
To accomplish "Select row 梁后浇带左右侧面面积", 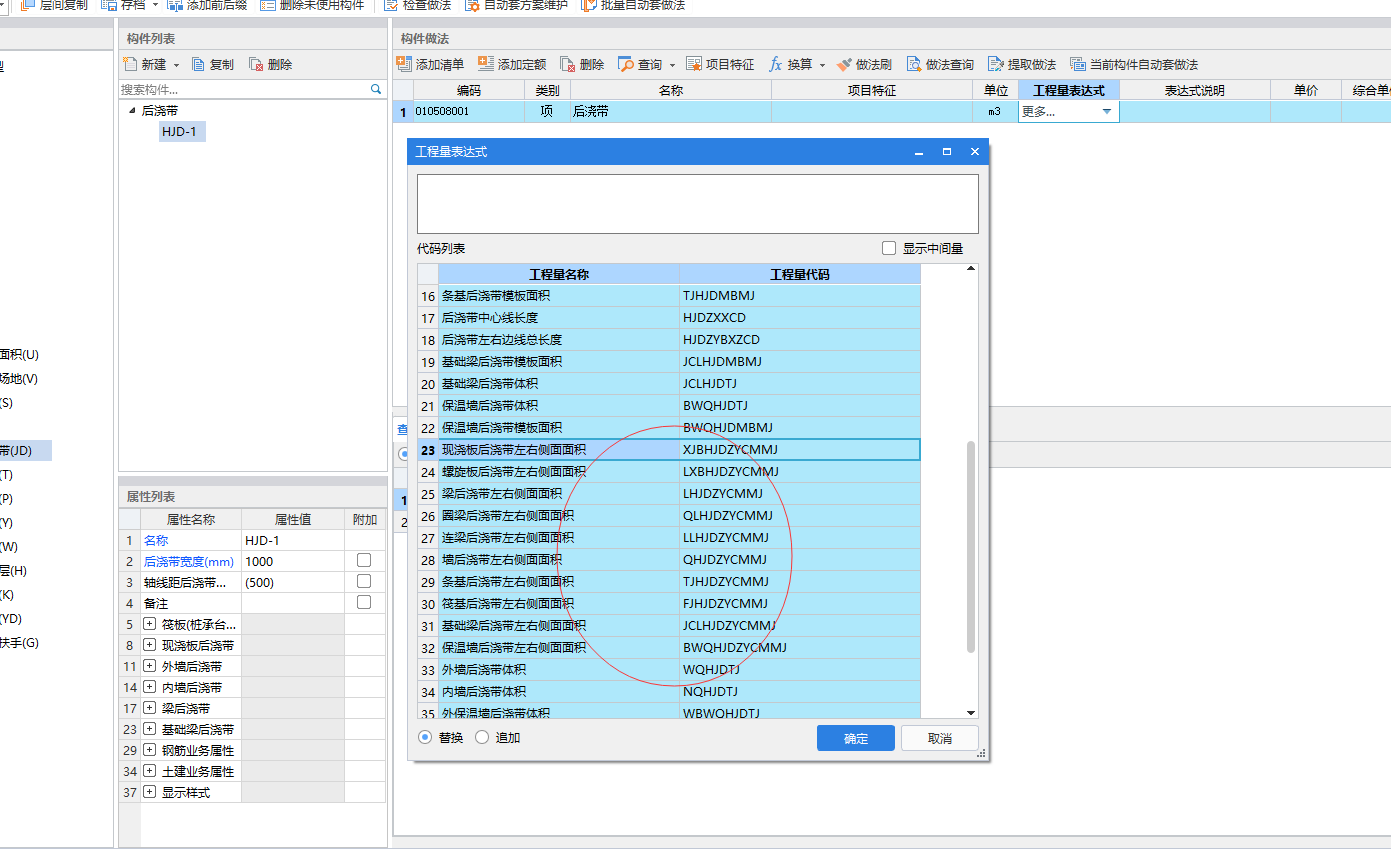I will tap(668, 494).
